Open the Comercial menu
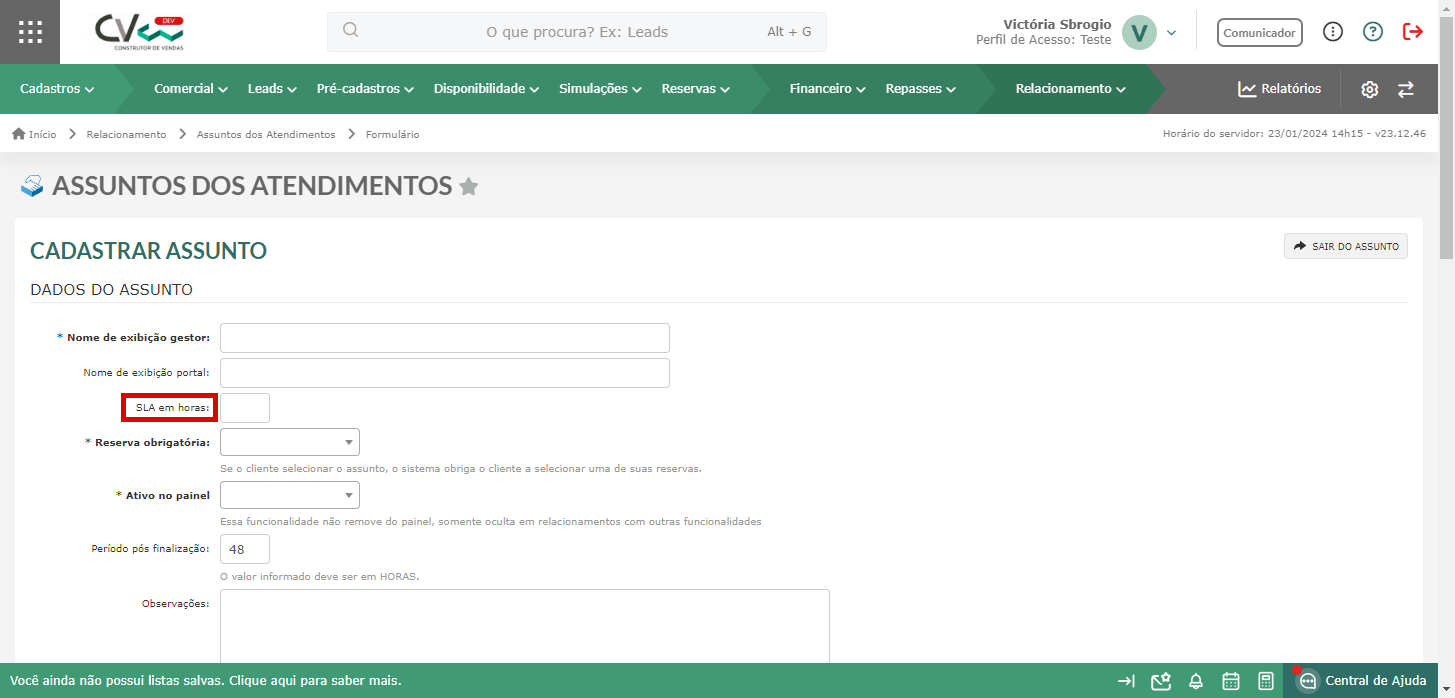The image size is (1455, 698). click(191, 89)
